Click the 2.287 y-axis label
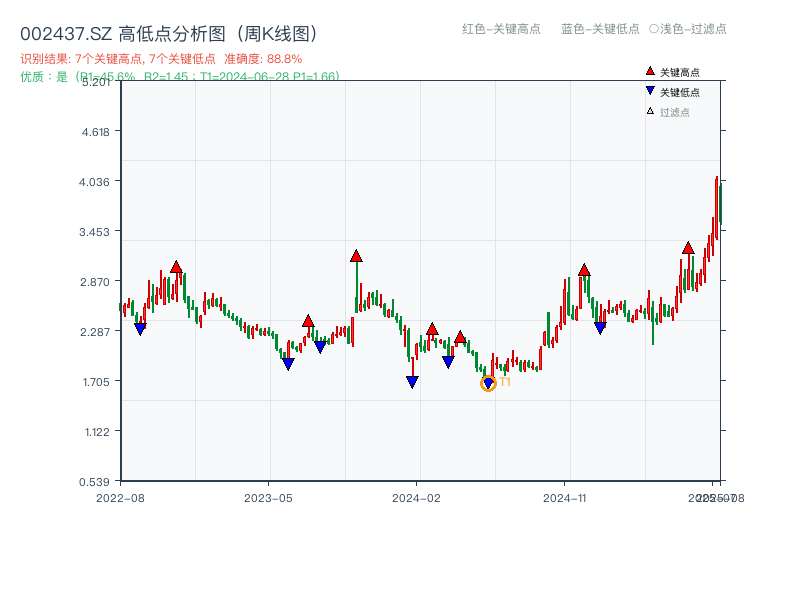The height and width of the screenshot is (600, 800). [94, 332]
